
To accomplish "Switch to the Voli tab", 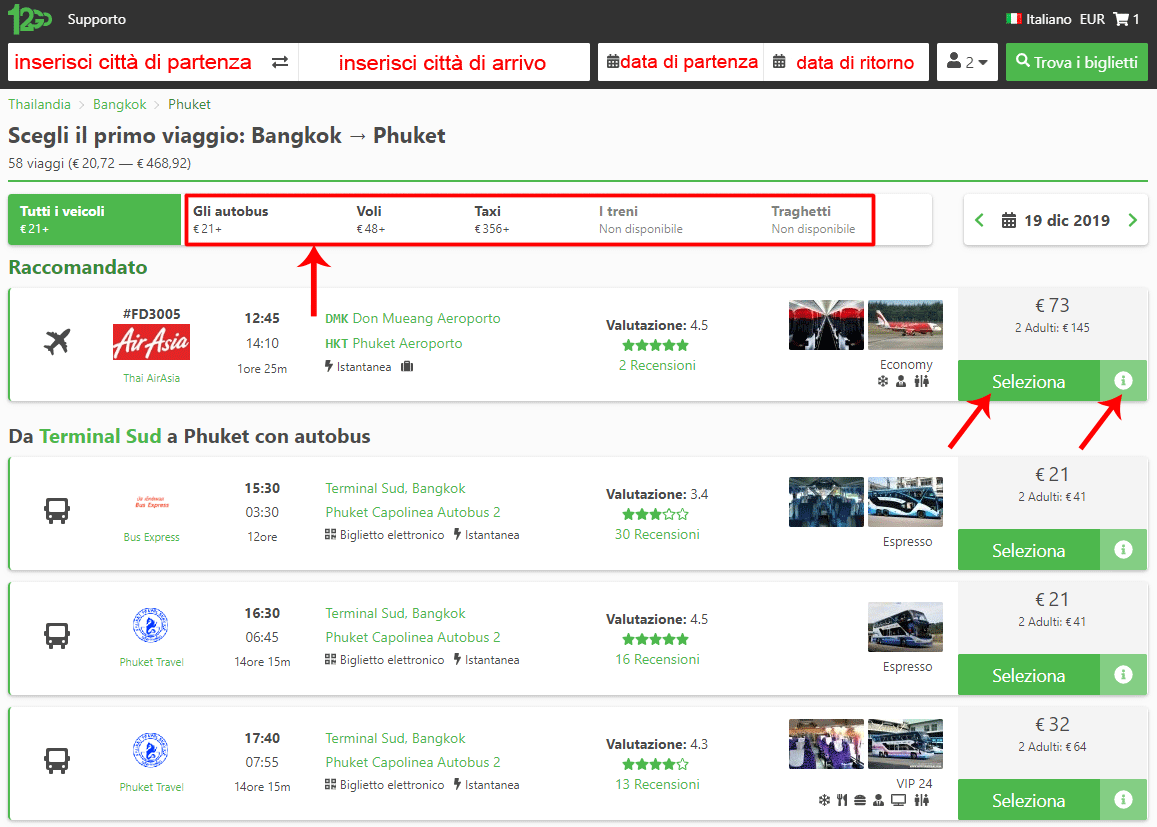I will tap(370, 219).
